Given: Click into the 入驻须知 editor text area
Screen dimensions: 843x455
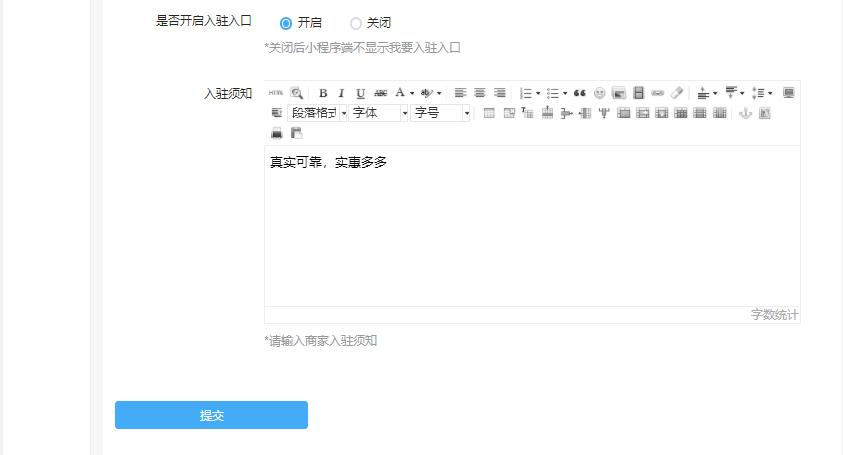Looking at the screenshot, I should (532, 226).
